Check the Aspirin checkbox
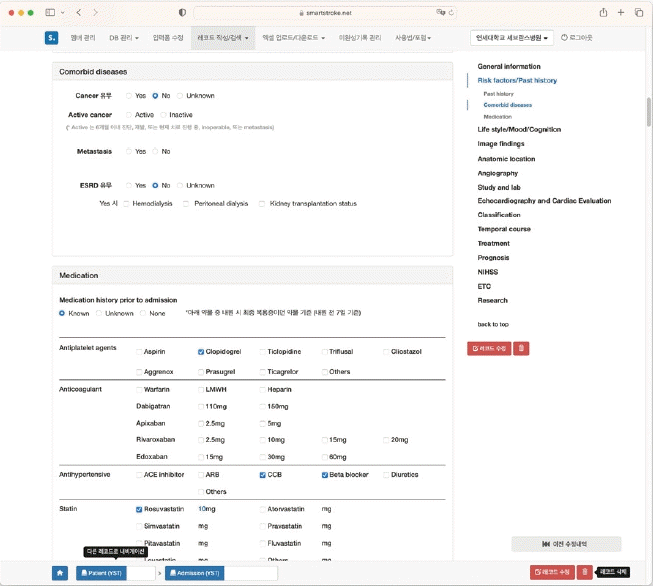 pyautogui.click(x=139, y=352)
